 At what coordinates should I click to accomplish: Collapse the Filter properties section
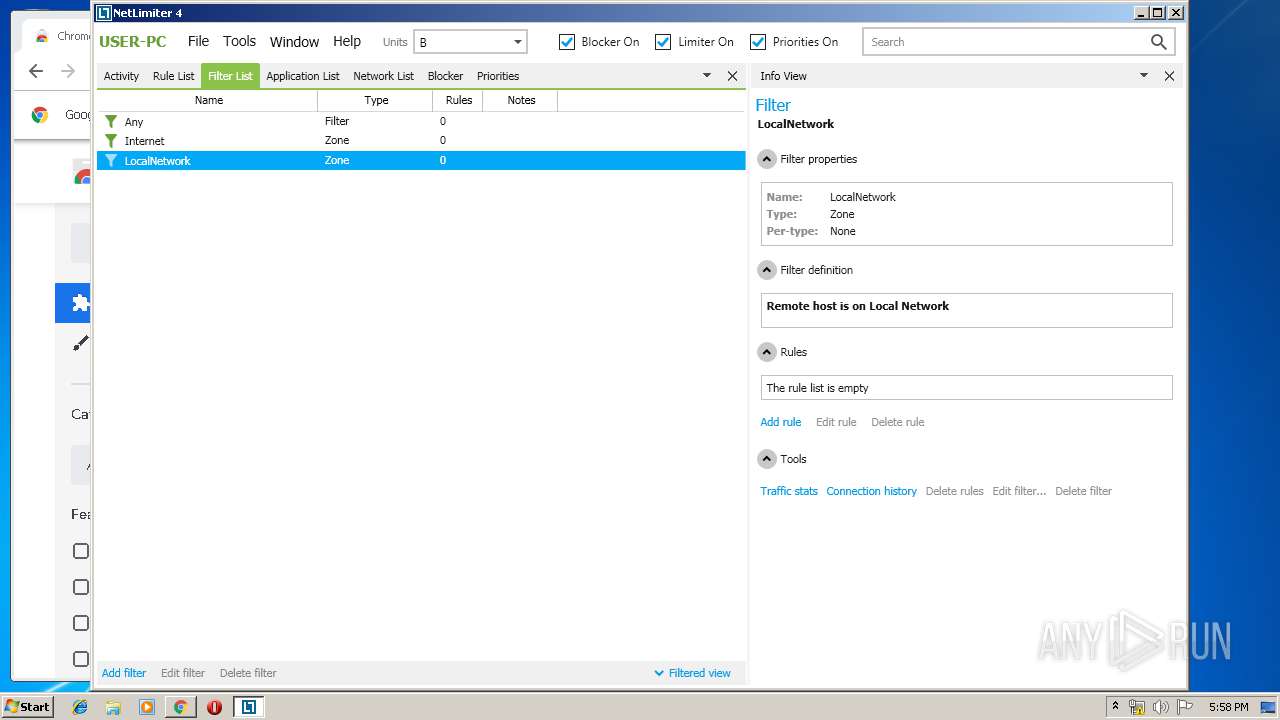(x=767, y=159)
